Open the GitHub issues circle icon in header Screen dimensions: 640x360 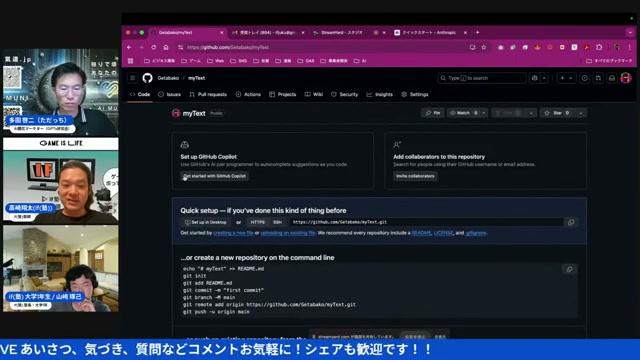[x=584, y=78]
